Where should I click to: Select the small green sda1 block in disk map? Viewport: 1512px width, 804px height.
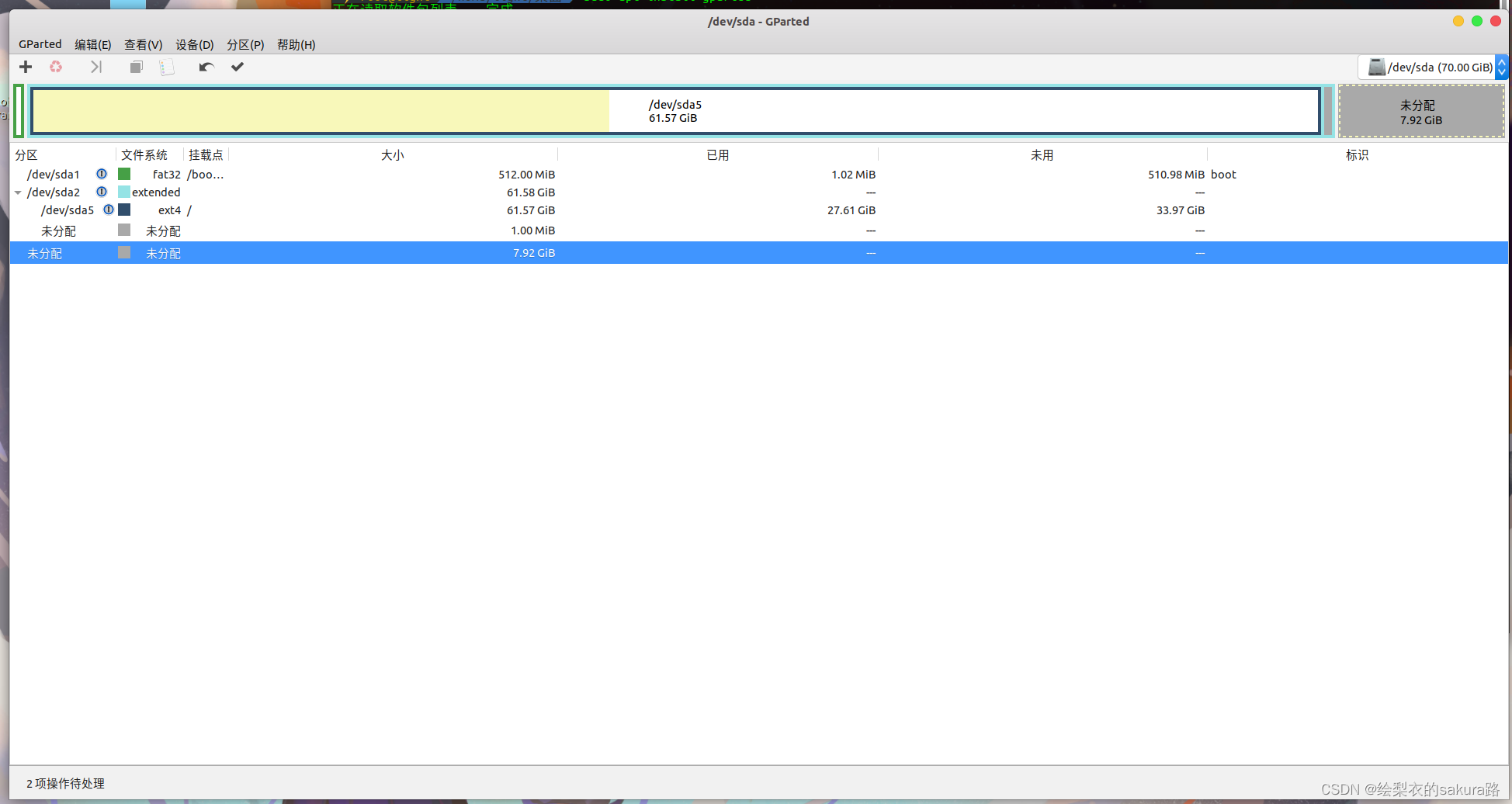point(19,111)
